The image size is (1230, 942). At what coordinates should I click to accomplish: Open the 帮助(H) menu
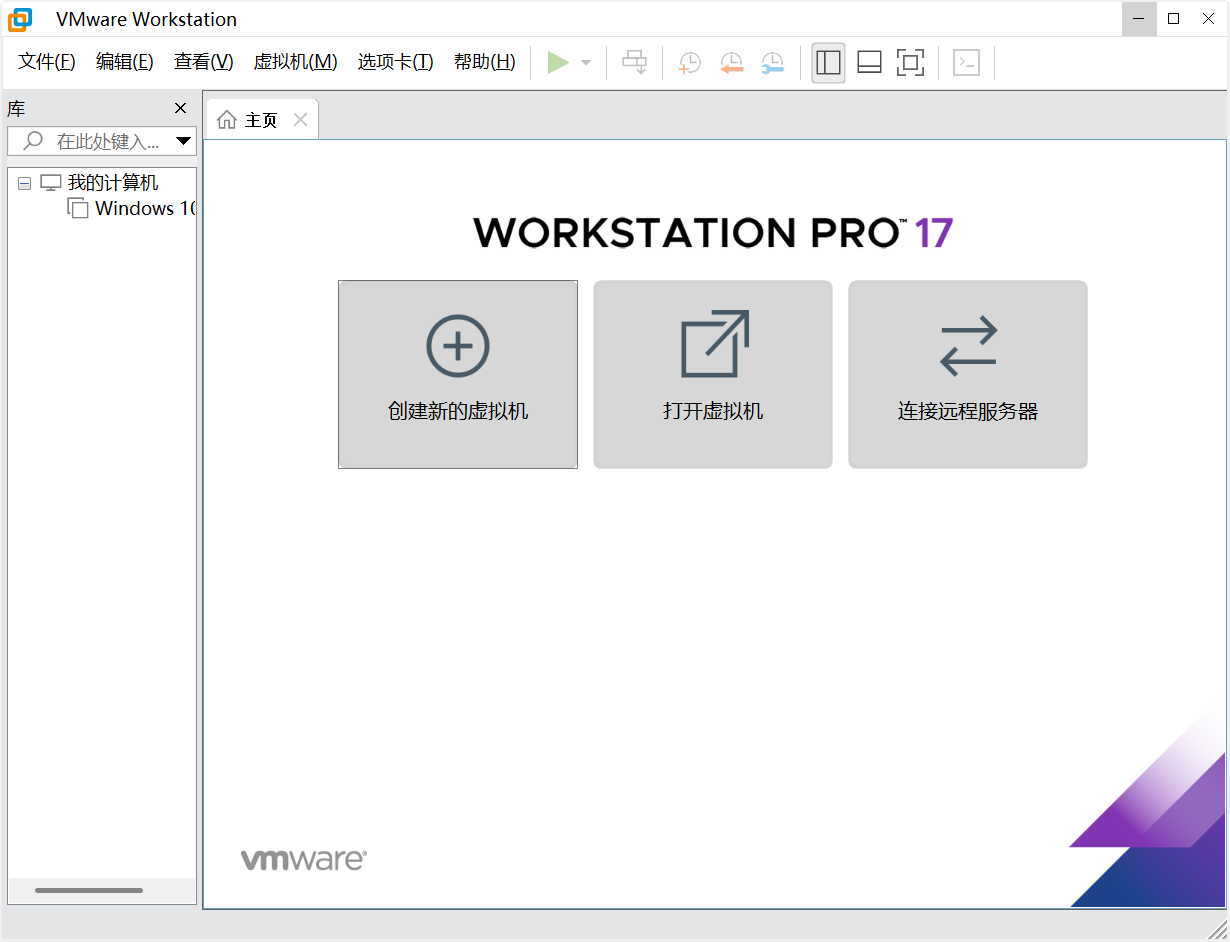(485, 62)
